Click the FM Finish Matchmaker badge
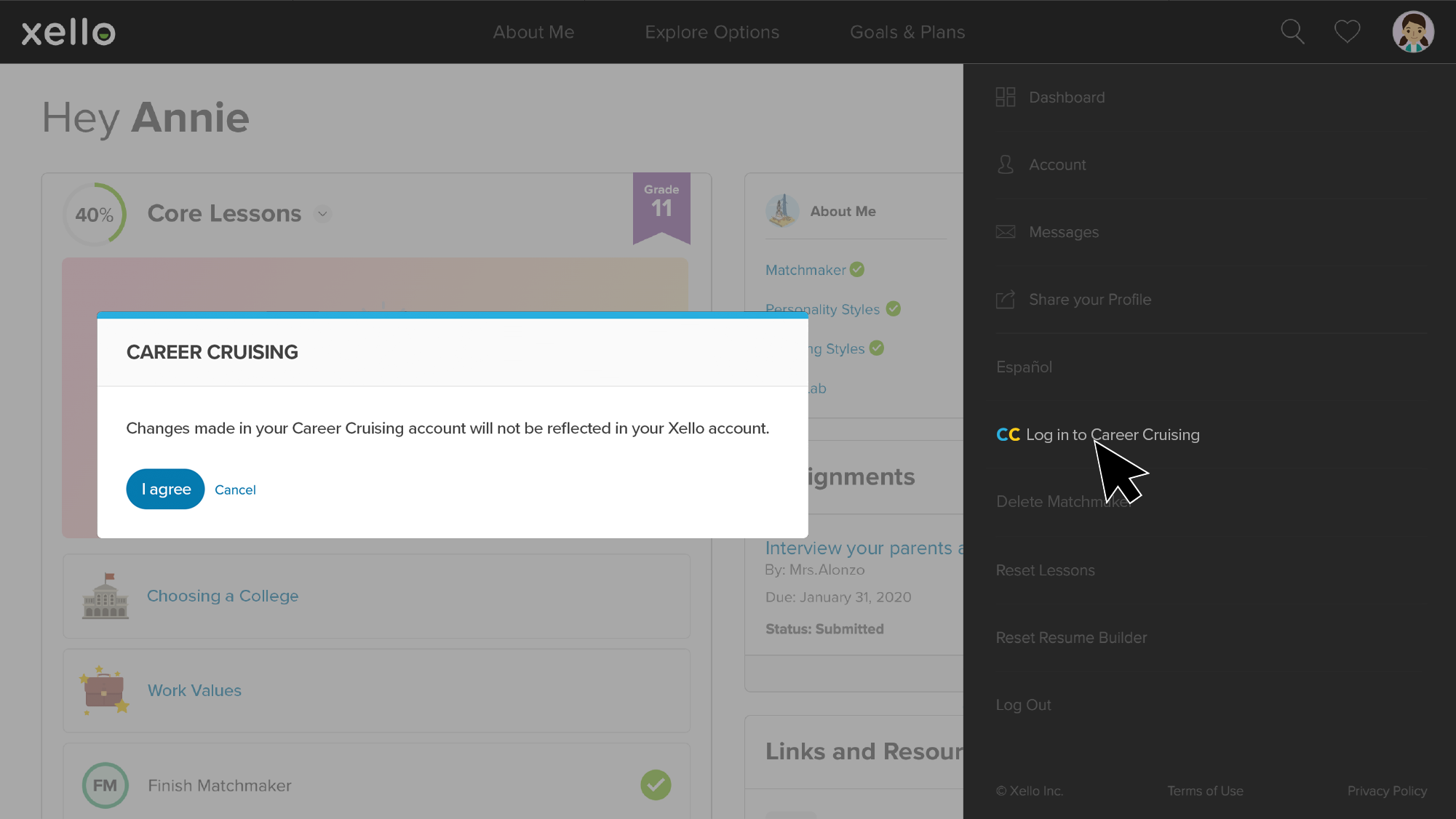The width and height of the screenshot is (1456, 819). 105,786
